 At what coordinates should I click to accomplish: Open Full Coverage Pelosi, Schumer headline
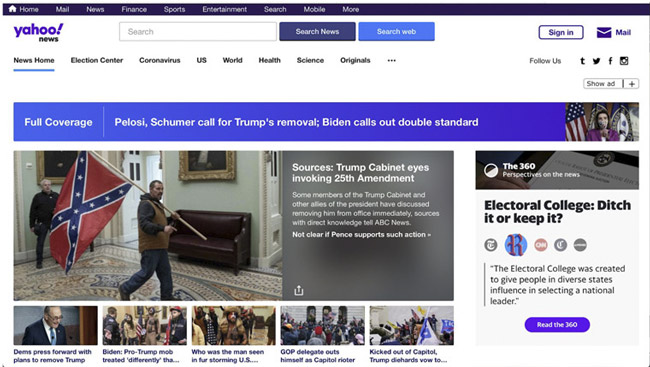(296, 122)
